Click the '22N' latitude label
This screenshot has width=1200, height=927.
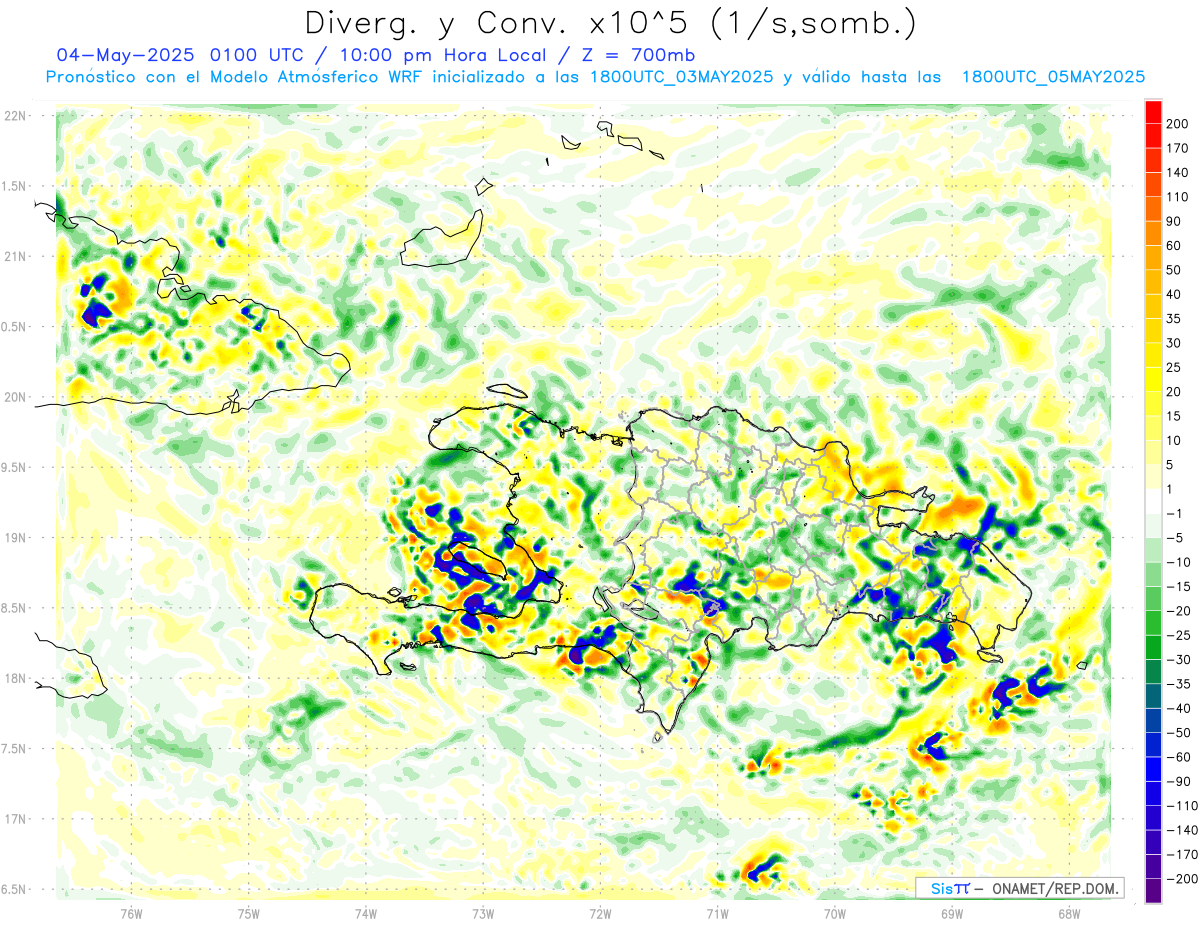15,116
